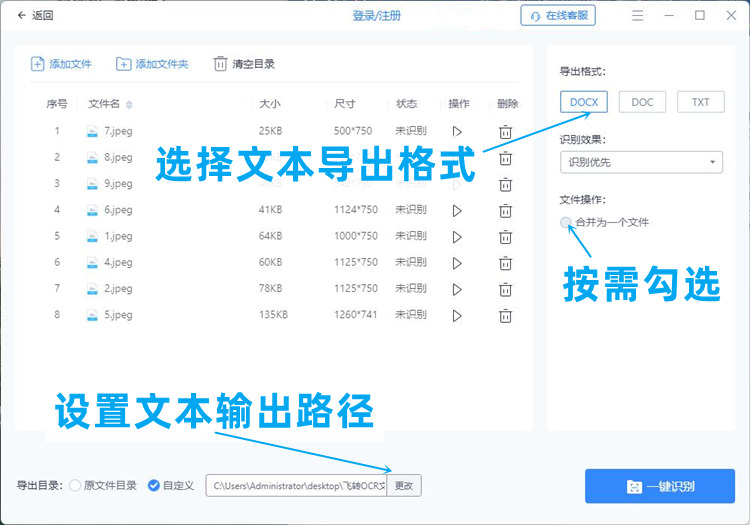Click the 1260*741 size cell
This screenshot has height=525, width=750.
coord(355,315)
